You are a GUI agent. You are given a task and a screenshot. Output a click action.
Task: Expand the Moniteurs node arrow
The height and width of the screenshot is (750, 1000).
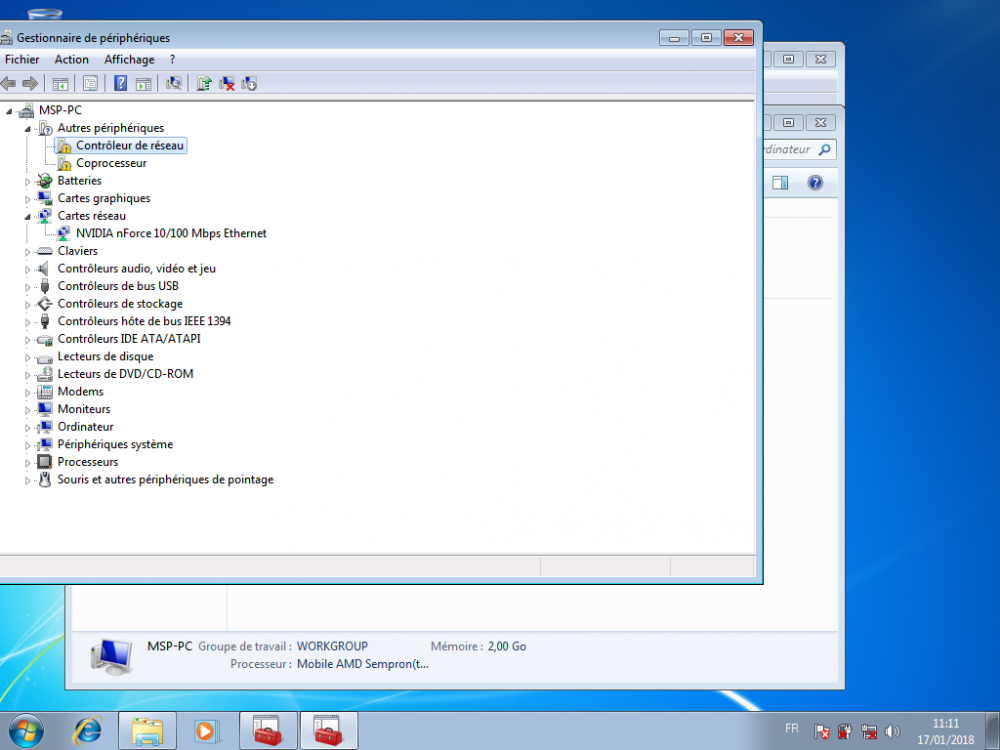click(x=27, y=410)
